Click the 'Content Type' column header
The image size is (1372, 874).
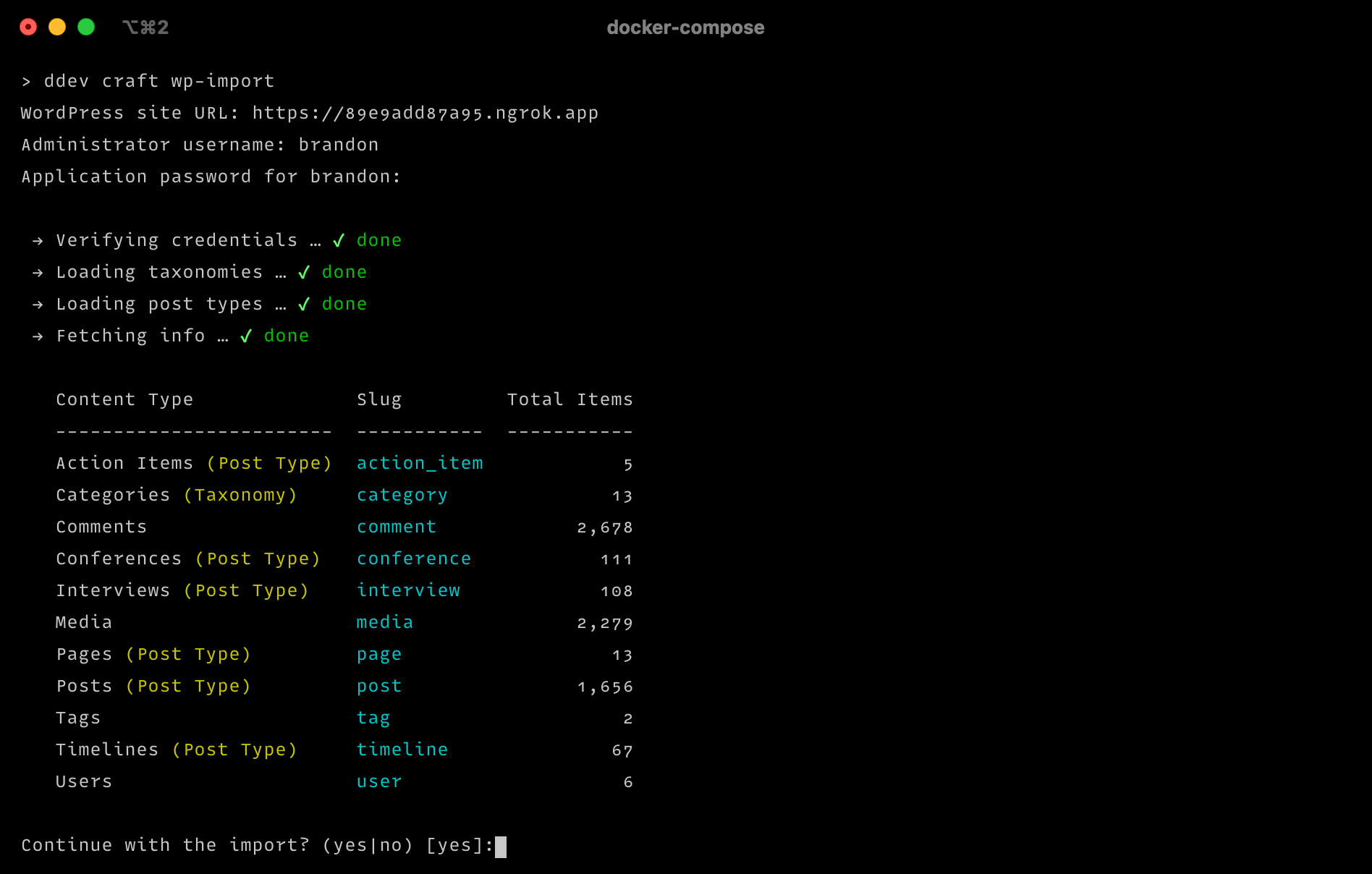124,399
